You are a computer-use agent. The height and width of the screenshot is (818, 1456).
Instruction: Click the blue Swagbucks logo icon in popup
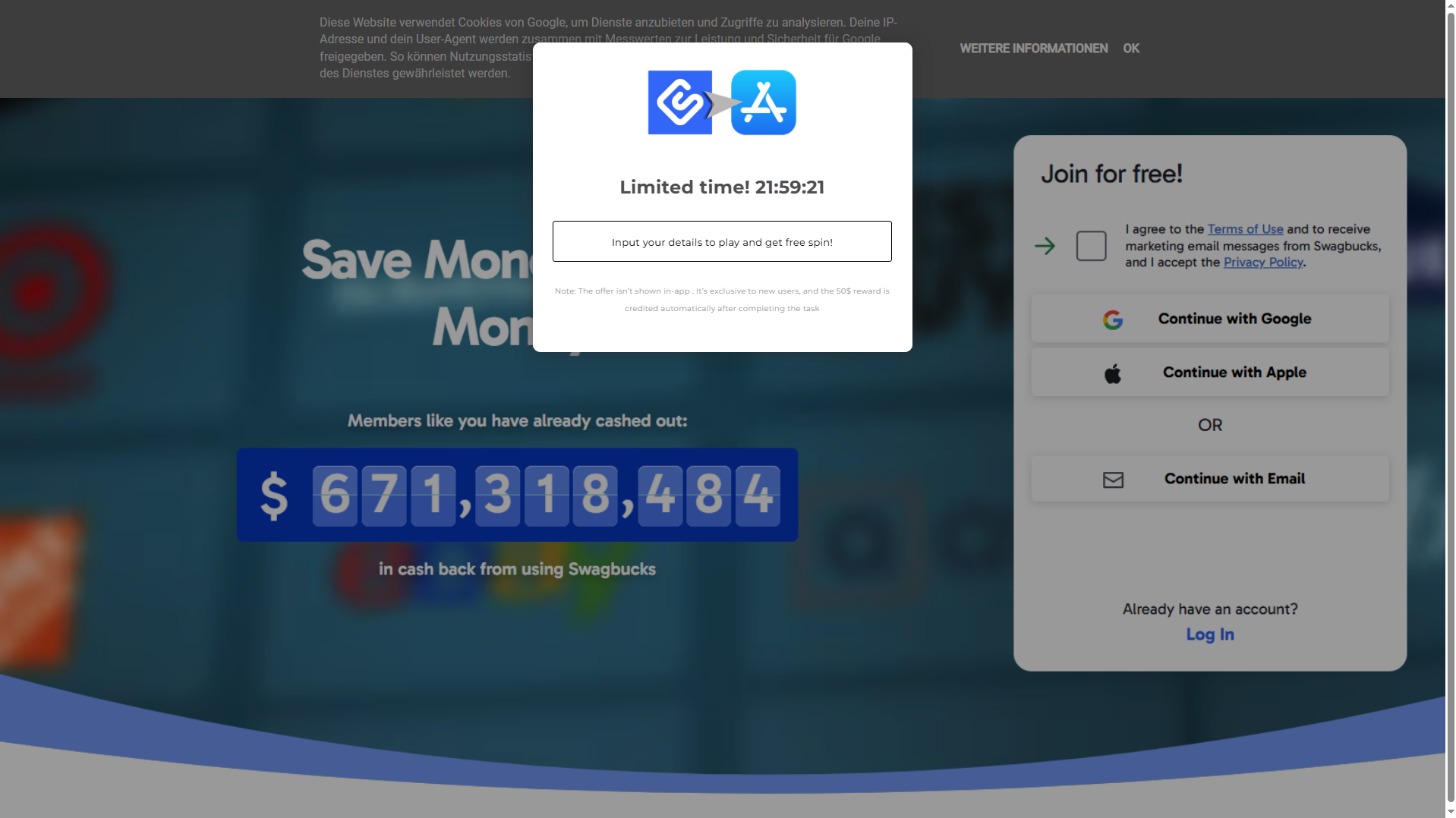click(679, 102)
